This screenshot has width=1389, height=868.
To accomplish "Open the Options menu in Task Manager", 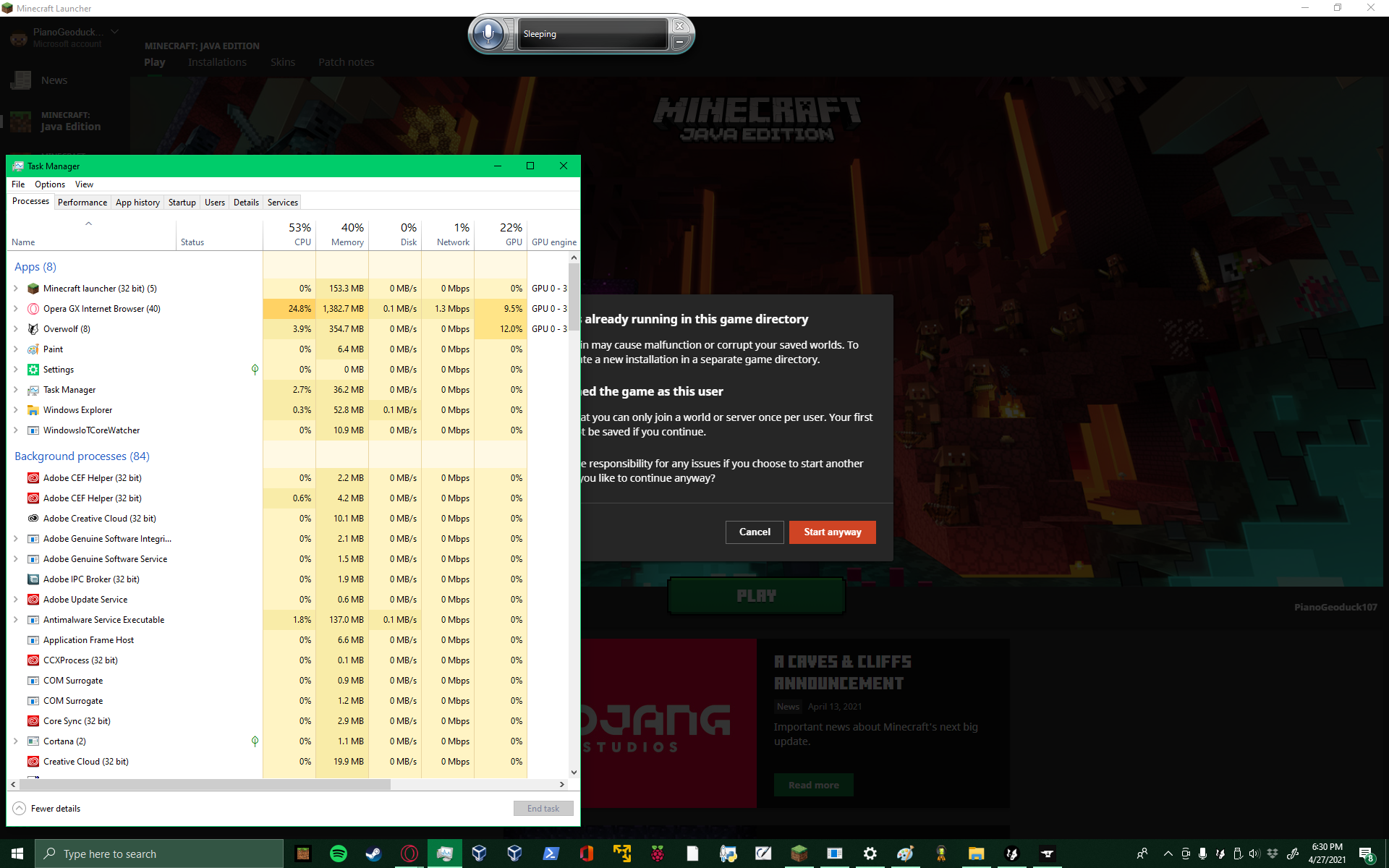I will [x=49, y=184].
